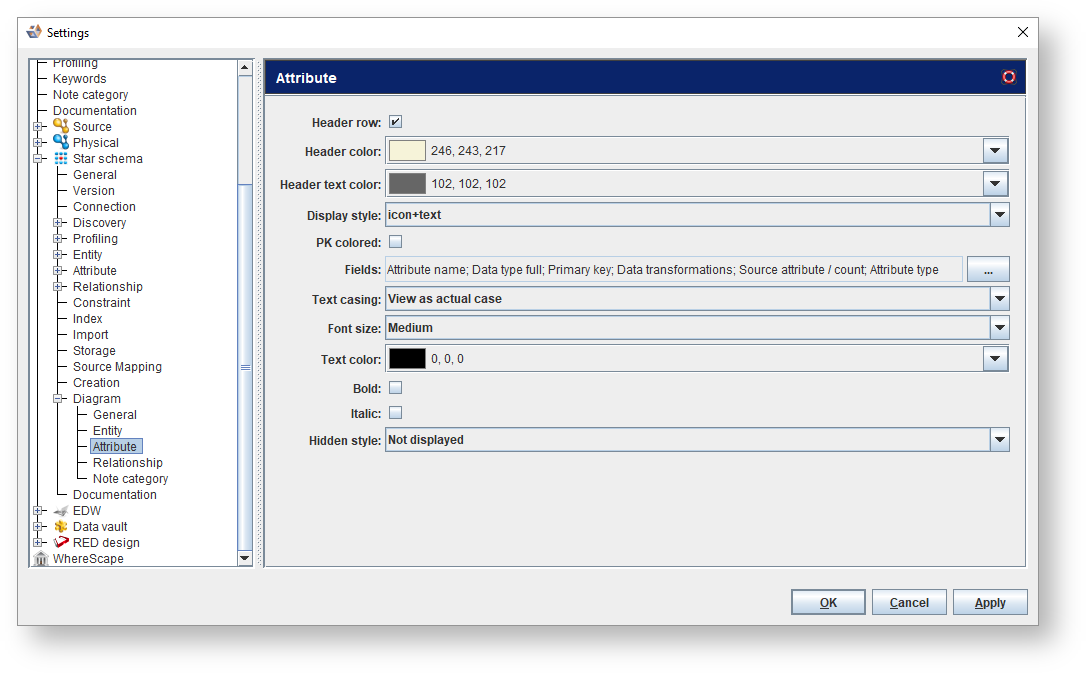
Task: Select Storage in the tree
Action: [94, 350]
